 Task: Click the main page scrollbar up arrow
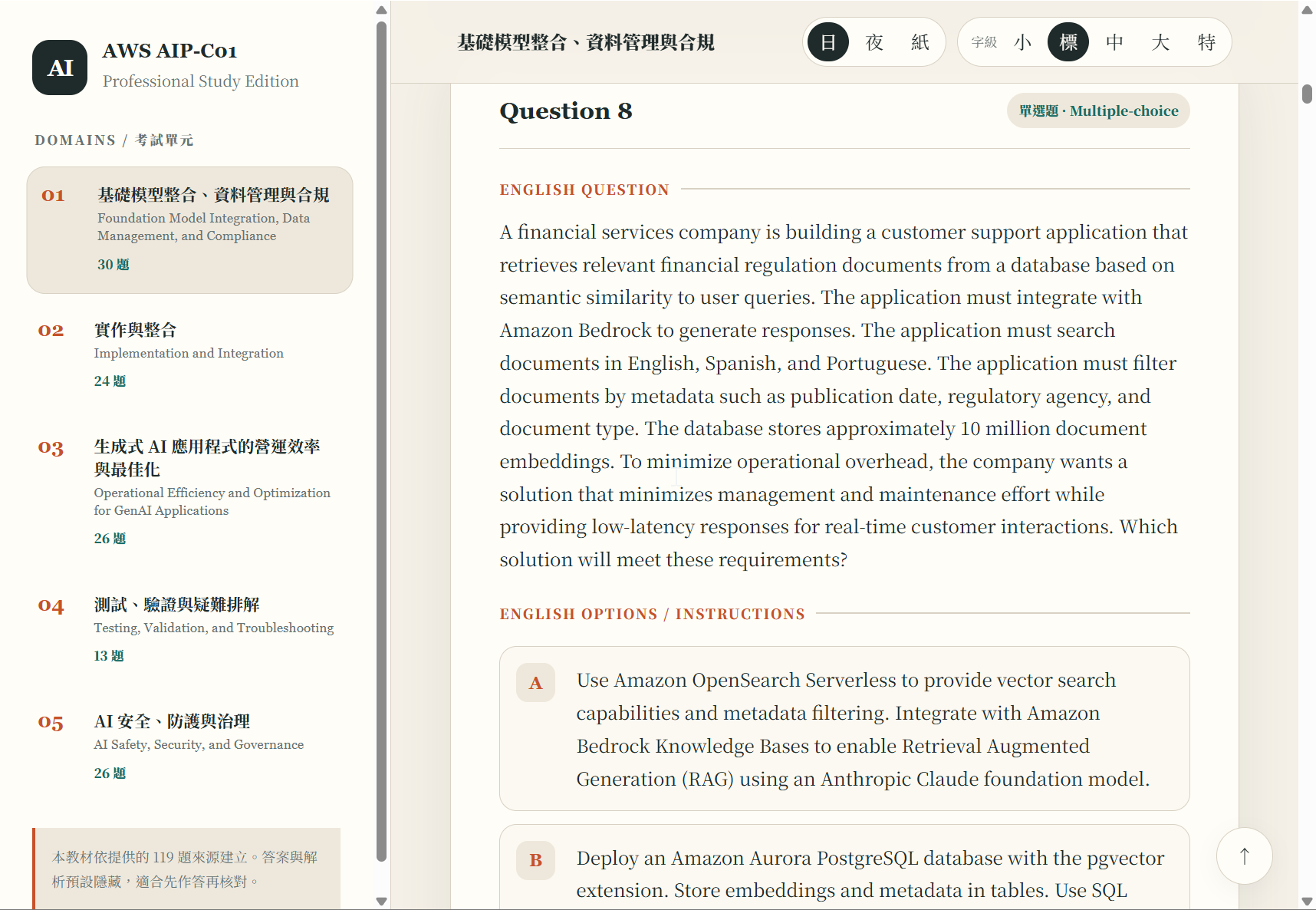tap(1307, 10)
